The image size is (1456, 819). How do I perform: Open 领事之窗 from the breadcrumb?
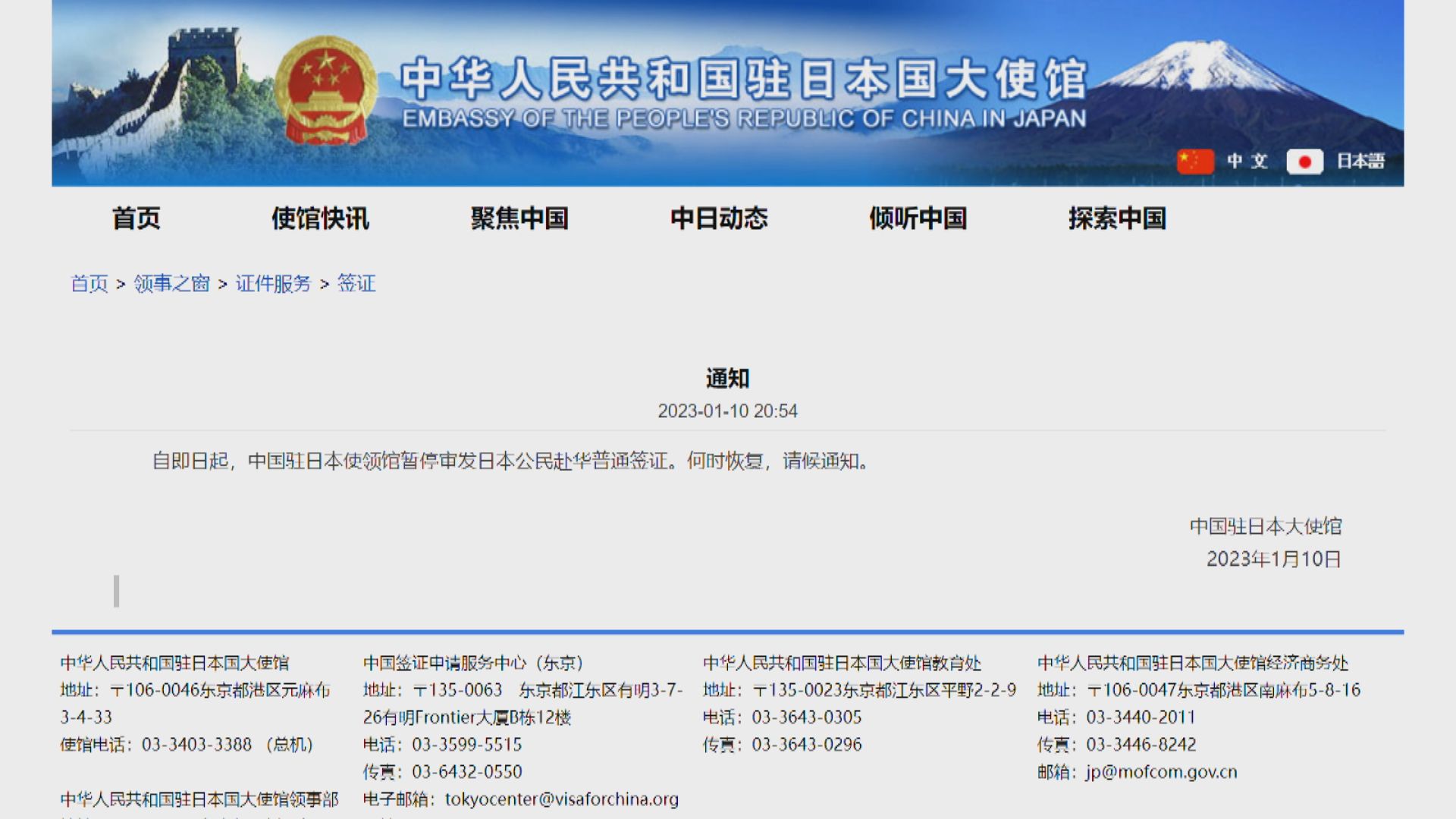point(171,284)
